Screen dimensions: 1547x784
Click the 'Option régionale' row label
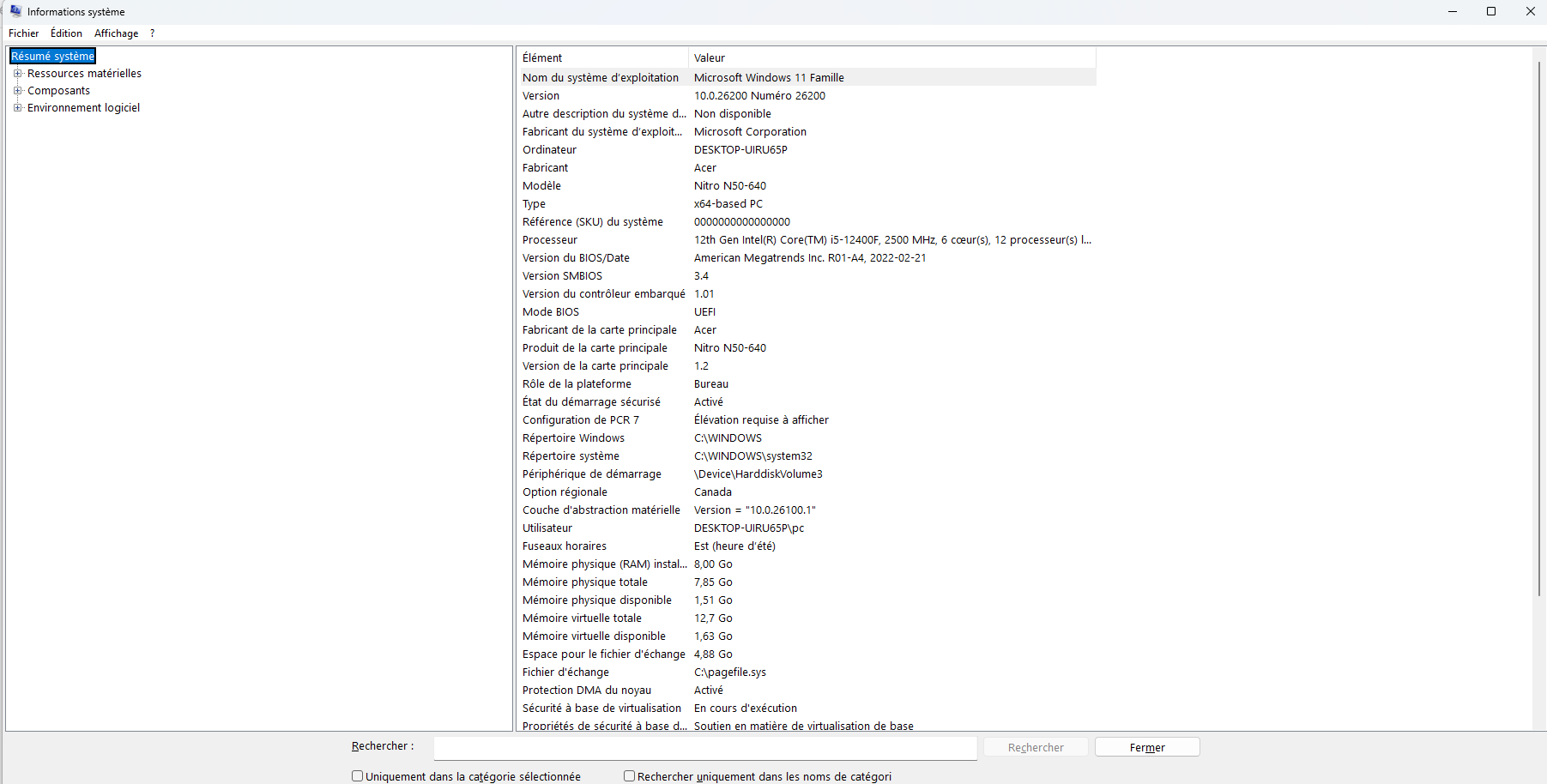pyautogui.click(x=565, y=492)
